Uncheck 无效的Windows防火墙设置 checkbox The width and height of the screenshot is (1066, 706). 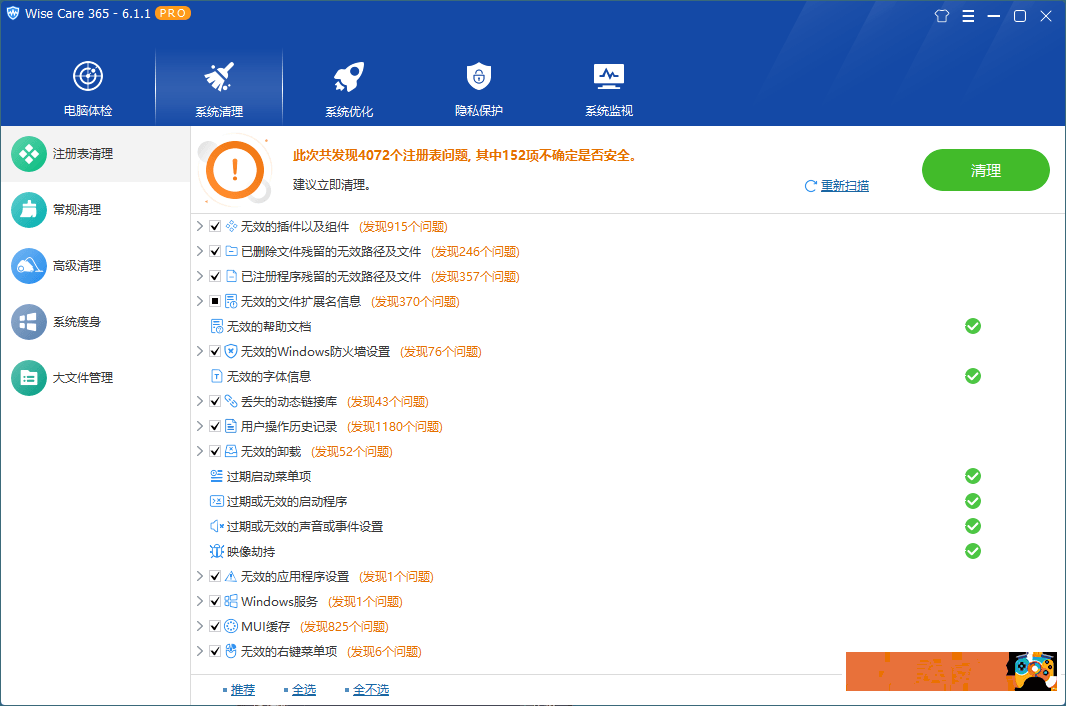[x=215, y=351]
